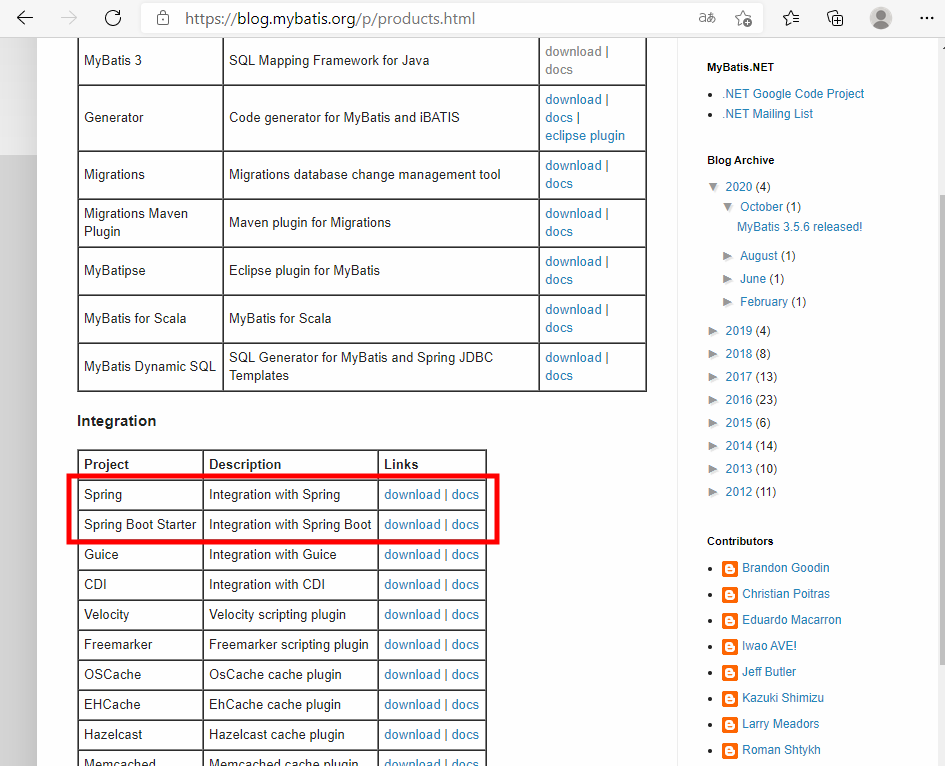
Task: Click the site lock icon in address bar
Action: pos(163,18)
